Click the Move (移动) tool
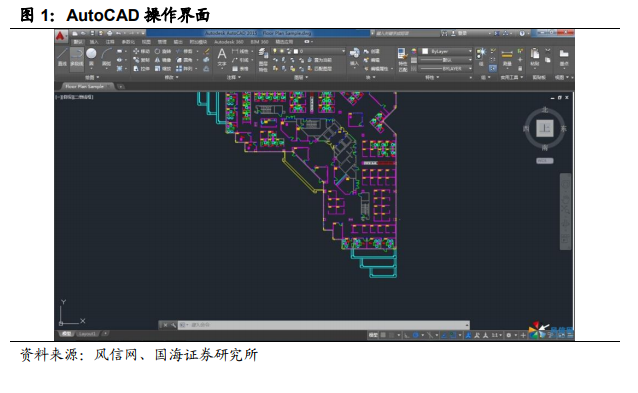This screenshot has width=638, height=393. point(141,51)
